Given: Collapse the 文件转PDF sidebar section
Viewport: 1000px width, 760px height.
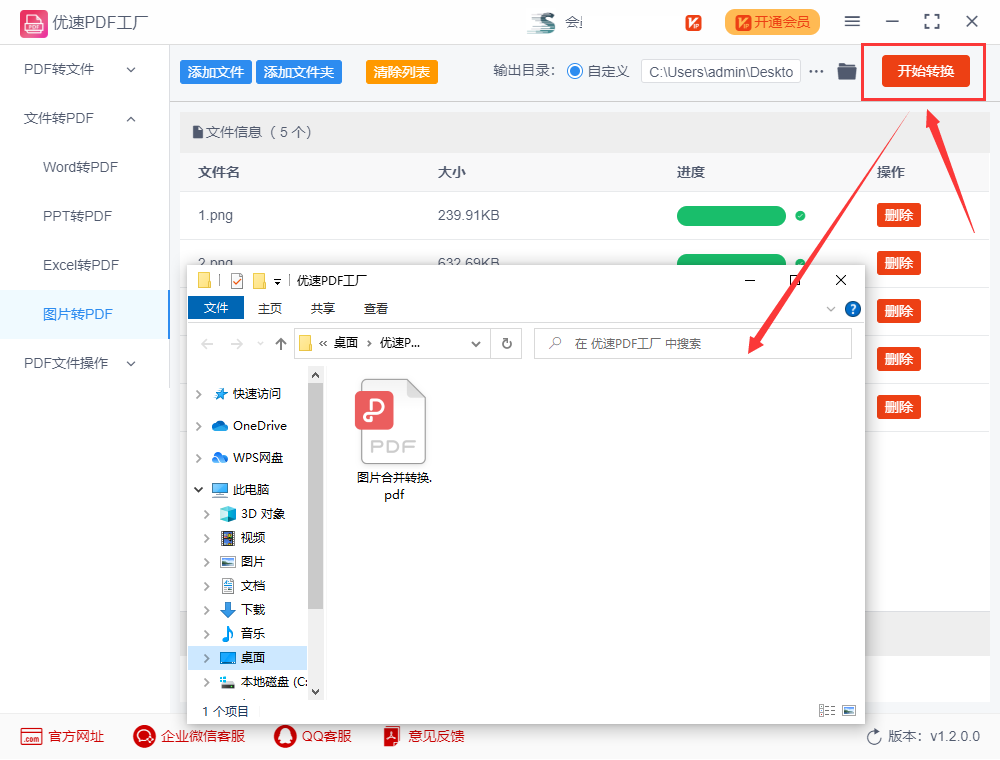Looking at the screenshot, I should pos(131,119).
